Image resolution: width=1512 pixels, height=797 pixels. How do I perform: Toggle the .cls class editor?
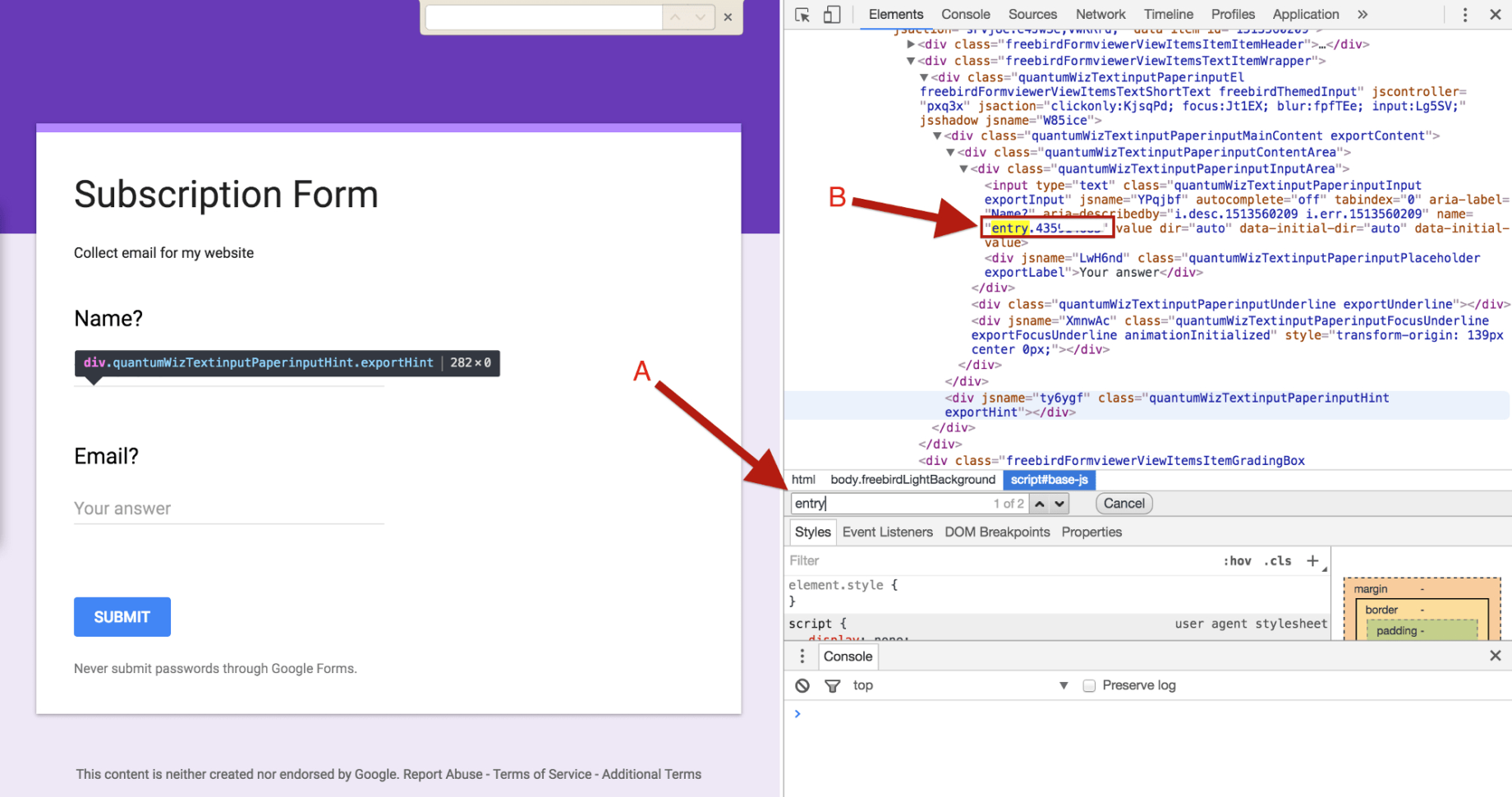1277,561
